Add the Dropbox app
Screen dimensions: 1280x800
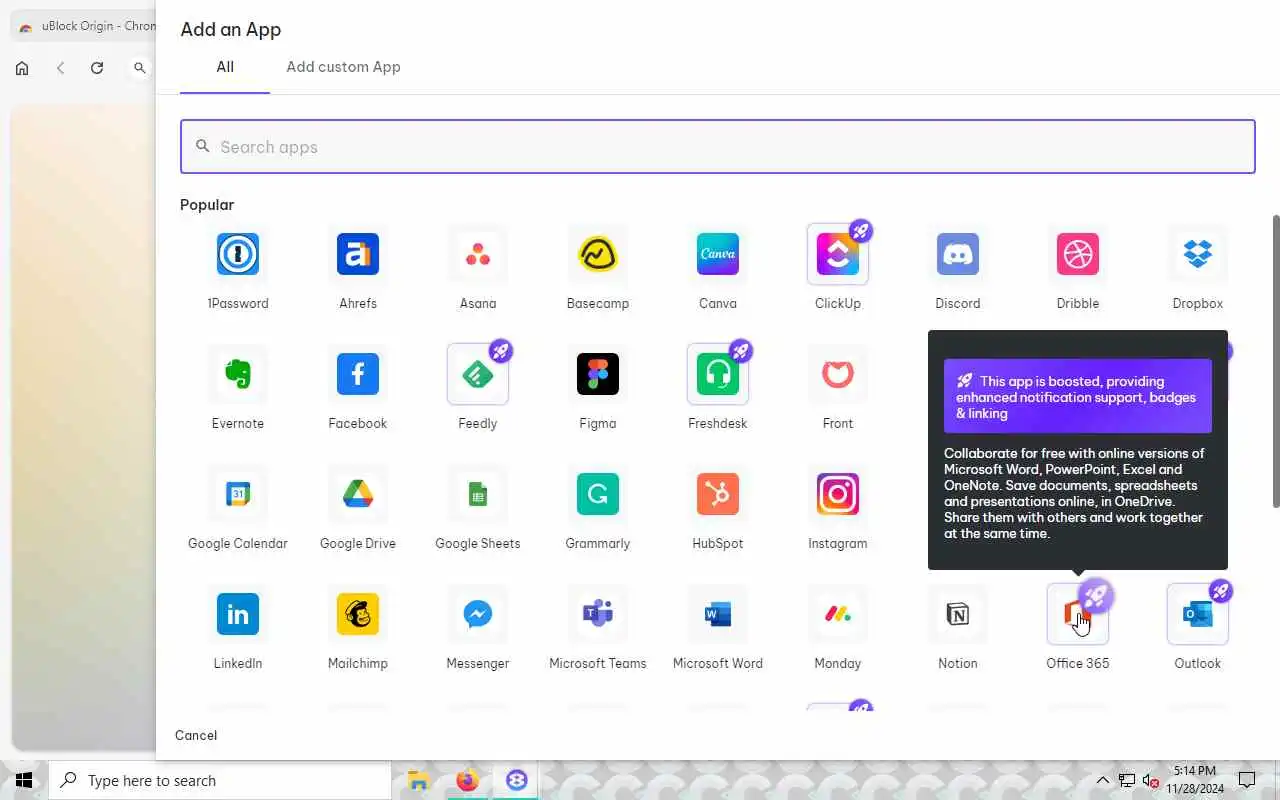click(1198, 254)
